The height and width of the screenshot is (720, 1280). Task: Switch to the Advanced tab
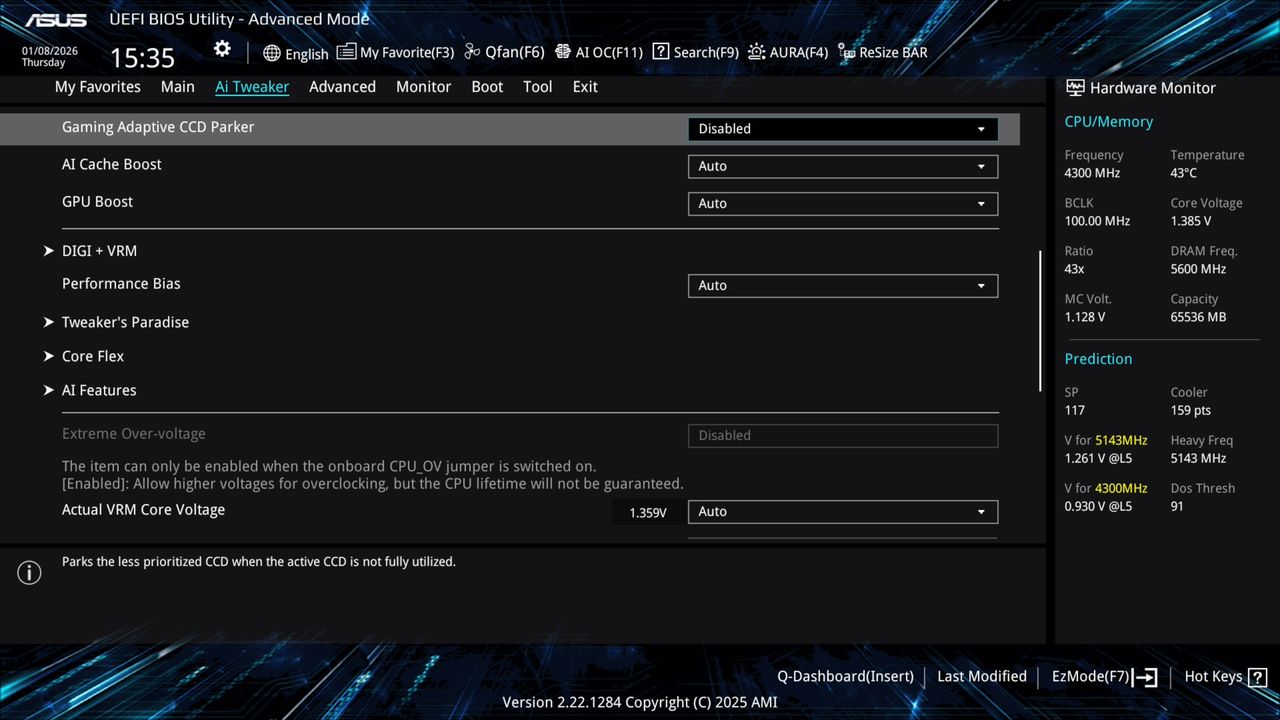coord(342,87)
